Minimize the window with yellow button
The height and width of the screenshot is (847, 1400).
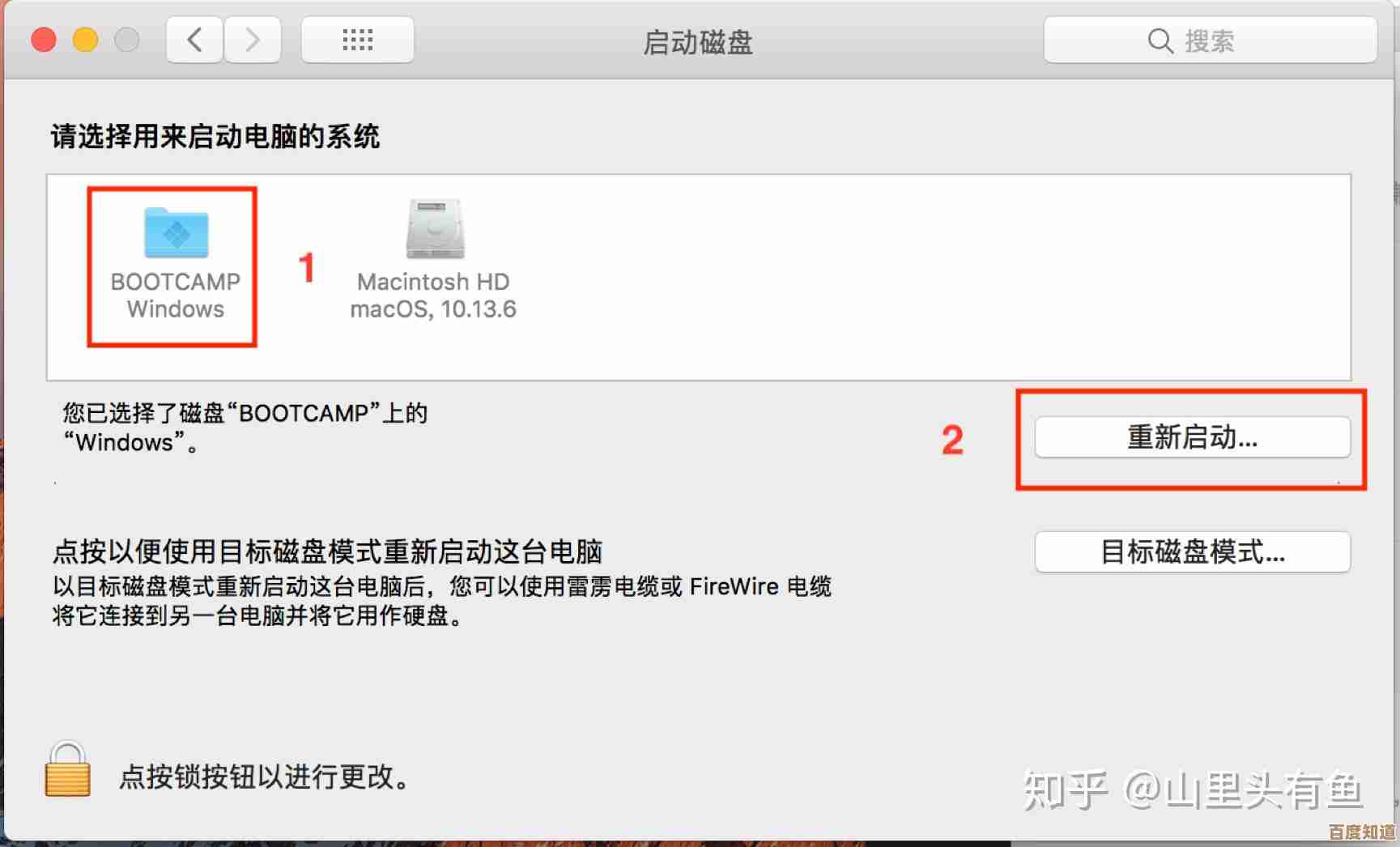pyautogui.click(x=85, y=40)
